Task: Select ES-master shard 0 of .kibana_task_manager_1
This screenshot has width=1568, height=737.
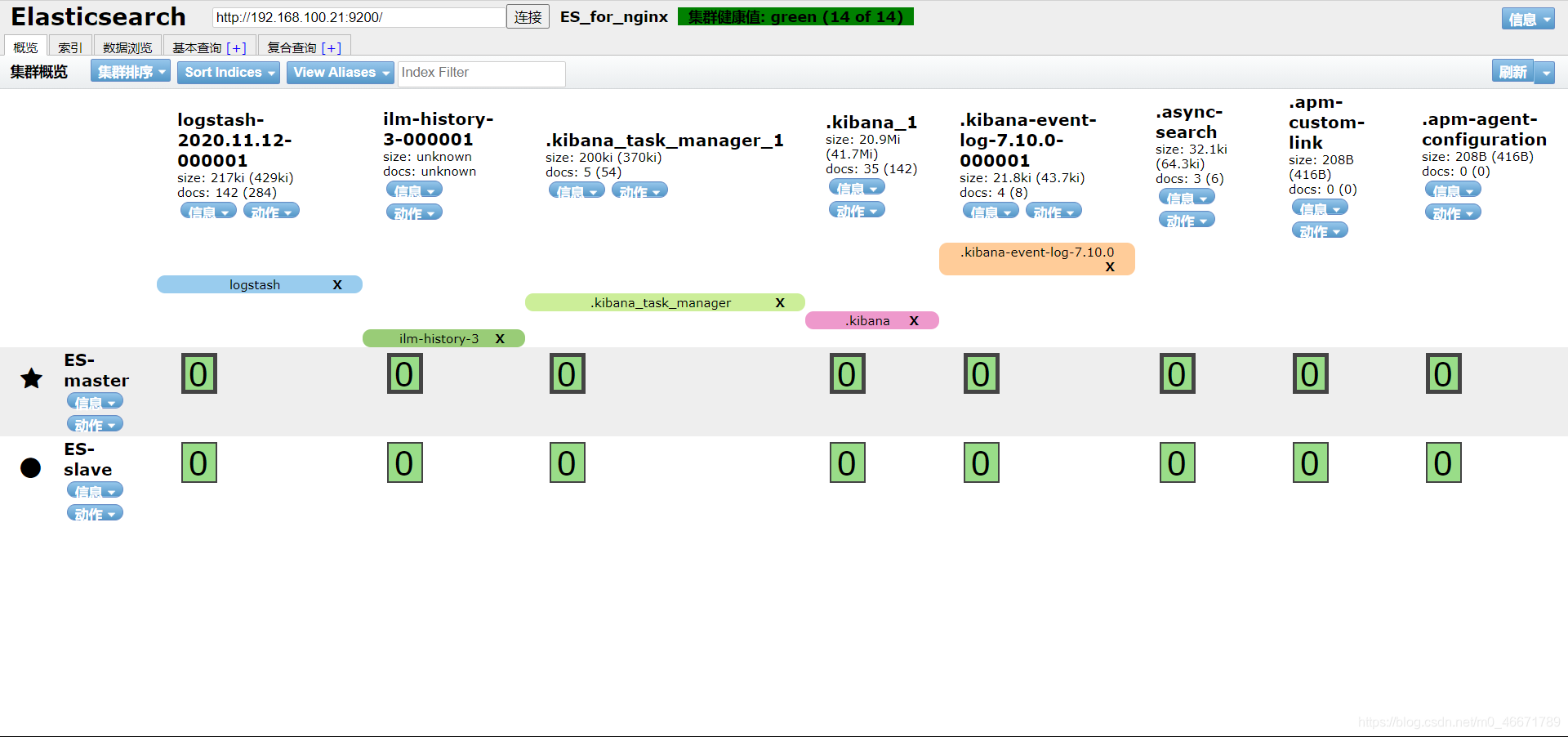Action: (568, 373)
